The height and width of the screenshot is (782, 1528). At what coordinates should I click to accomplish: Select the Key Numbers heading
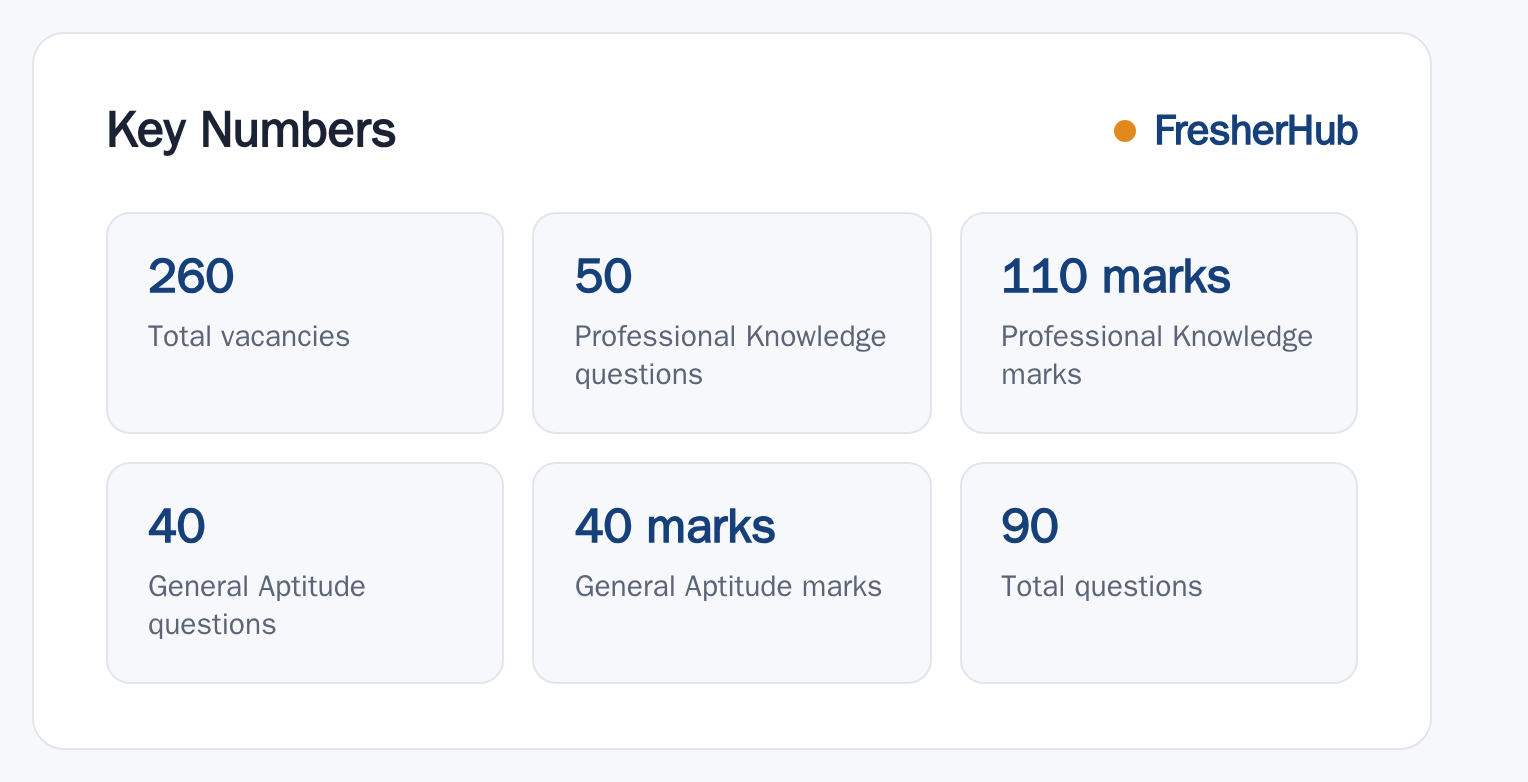[251, 131]
